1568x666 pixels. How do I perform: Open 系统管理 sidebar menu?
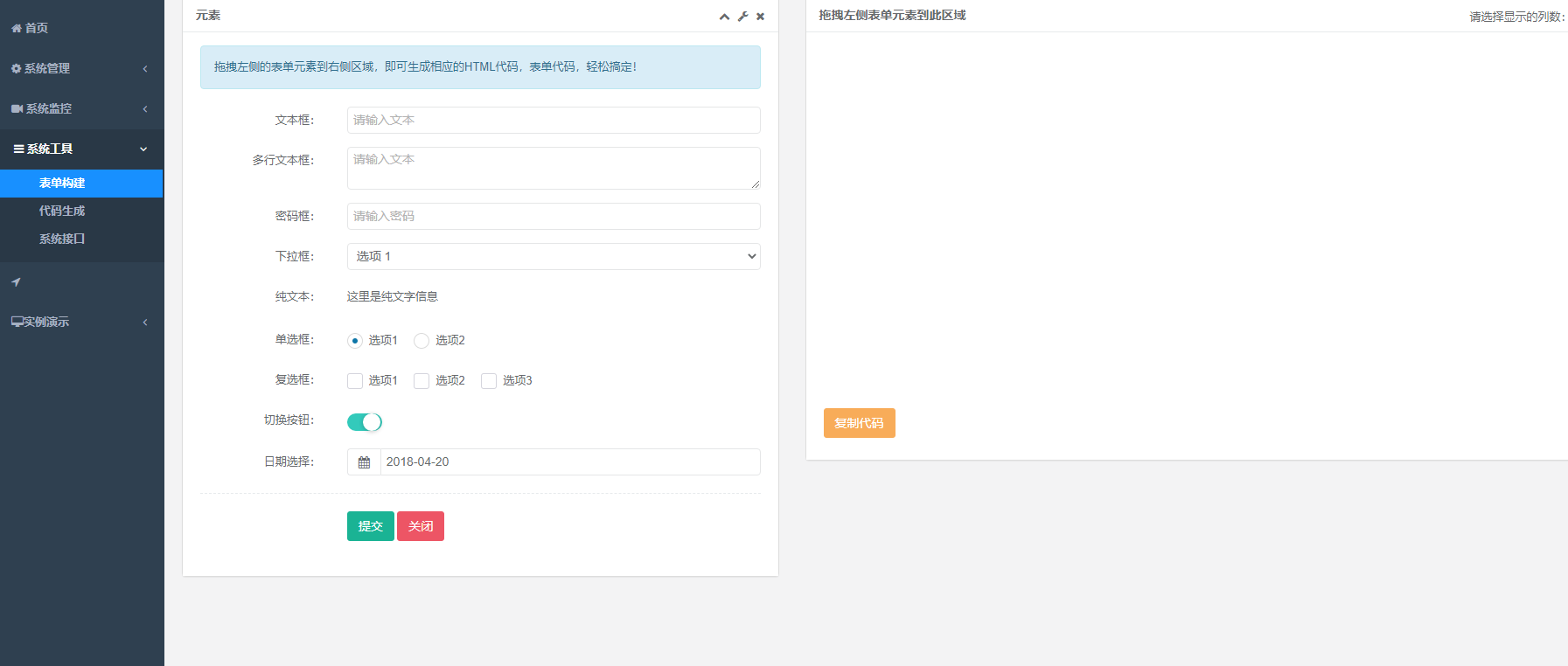[x=81, y=68]
